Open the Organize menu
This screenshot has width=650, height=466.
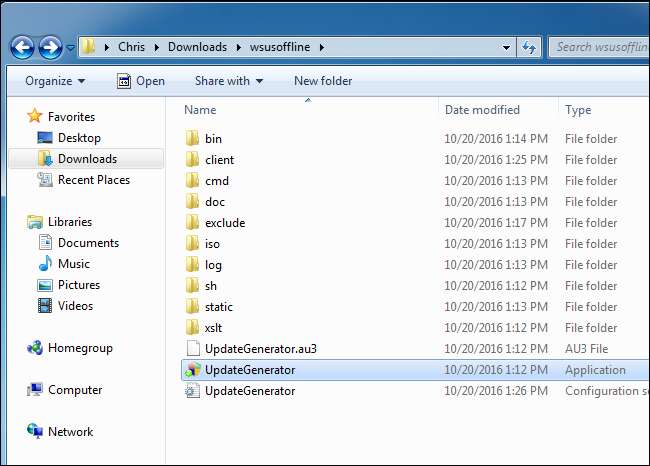click(55, 81)
